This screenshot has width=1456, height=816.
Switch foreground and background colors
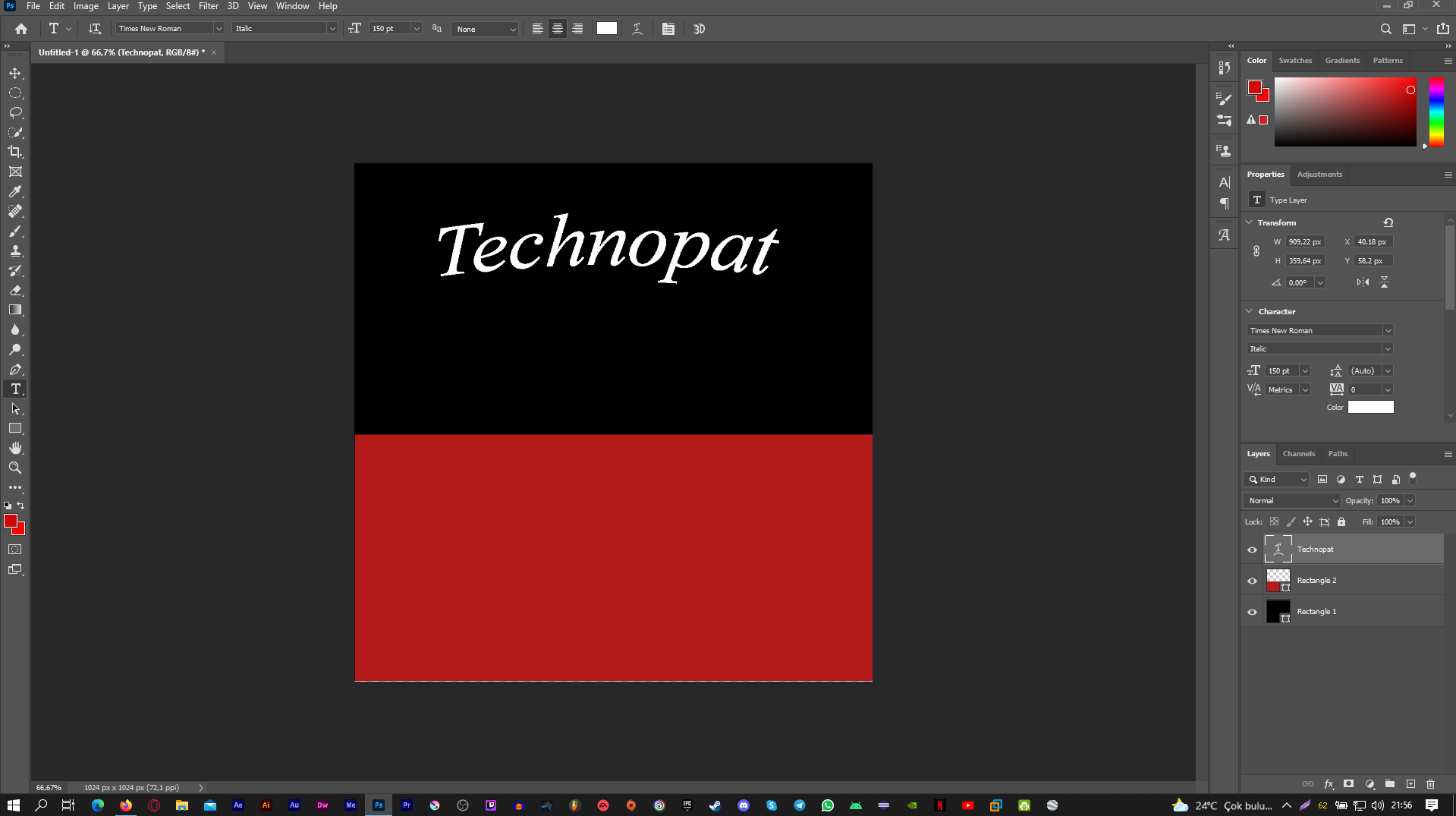[x=21, y=506]
